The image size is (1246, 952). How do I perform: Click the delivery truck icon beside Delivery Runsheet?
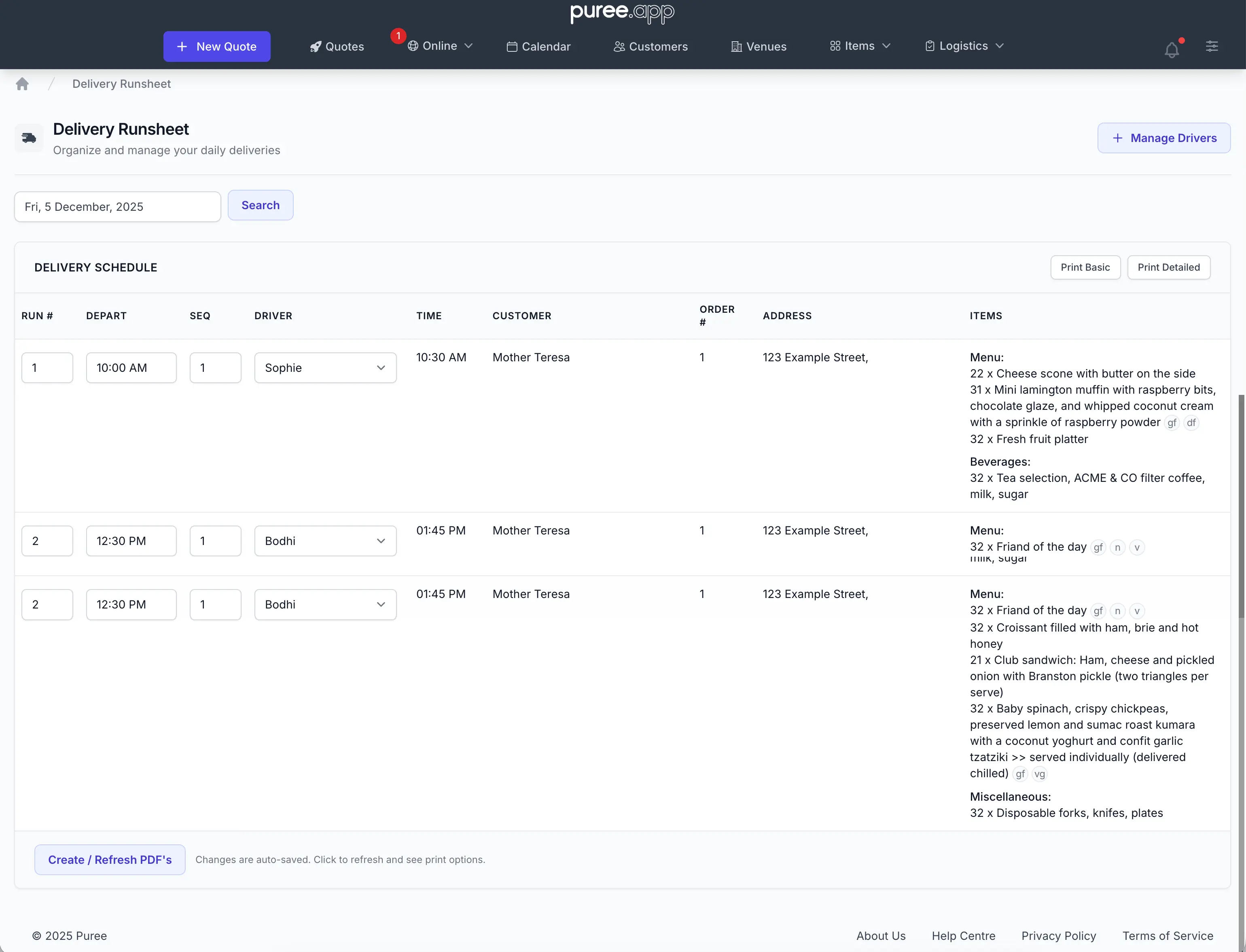29,137
